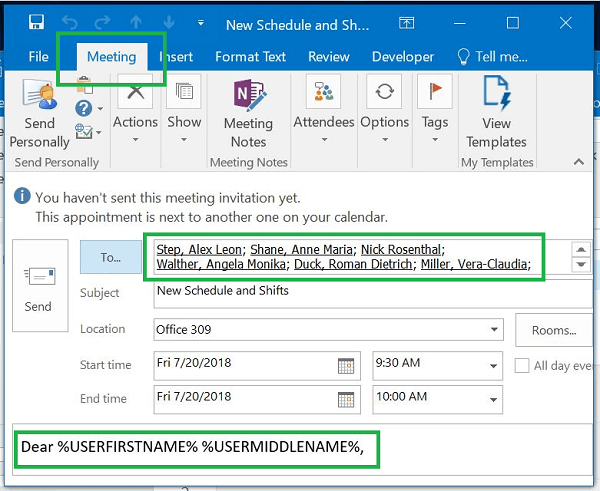Select recipient Nick Rosenthal
600x491 pixels.
pyautogui.click(x=401, y=250)
